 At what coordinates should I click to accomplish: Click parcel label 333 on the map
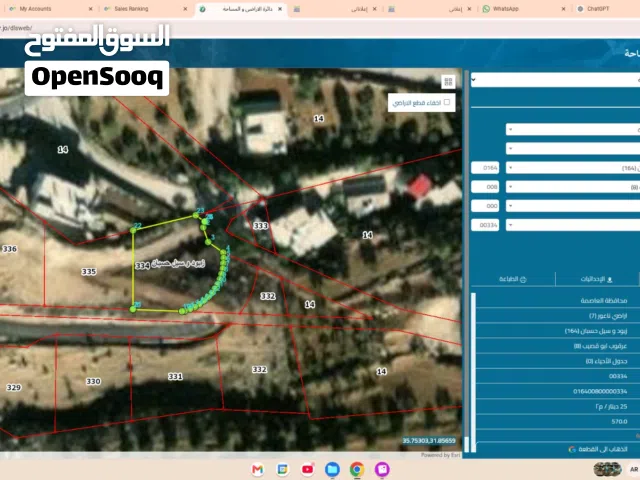pos(261,226)
